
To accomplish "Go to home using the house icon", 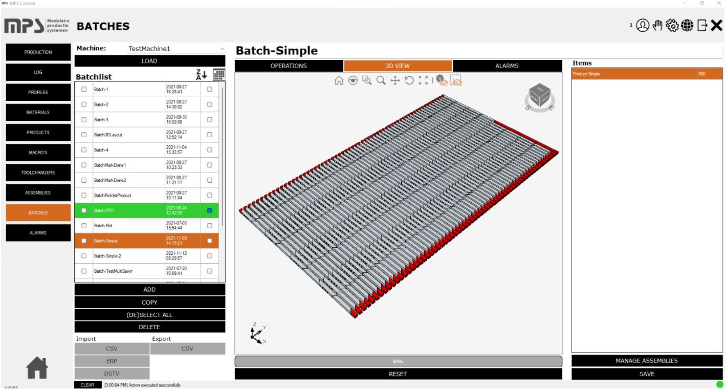I will point(37,368).
